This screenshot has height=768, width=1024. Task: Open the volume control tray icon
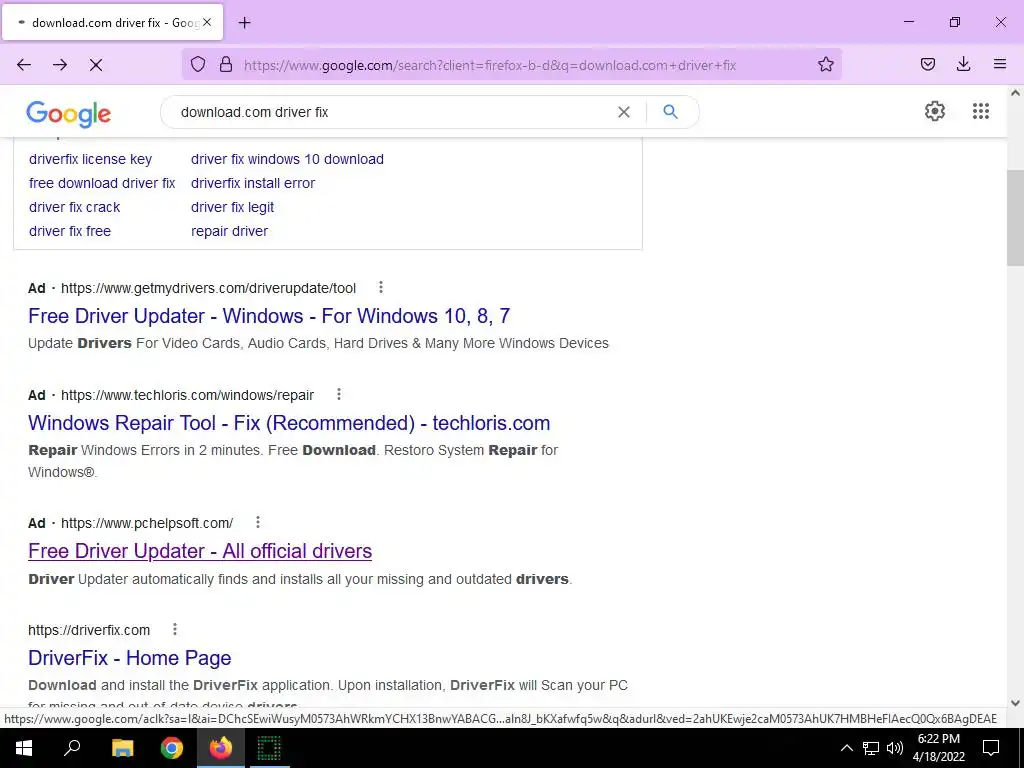coord(895,748)
